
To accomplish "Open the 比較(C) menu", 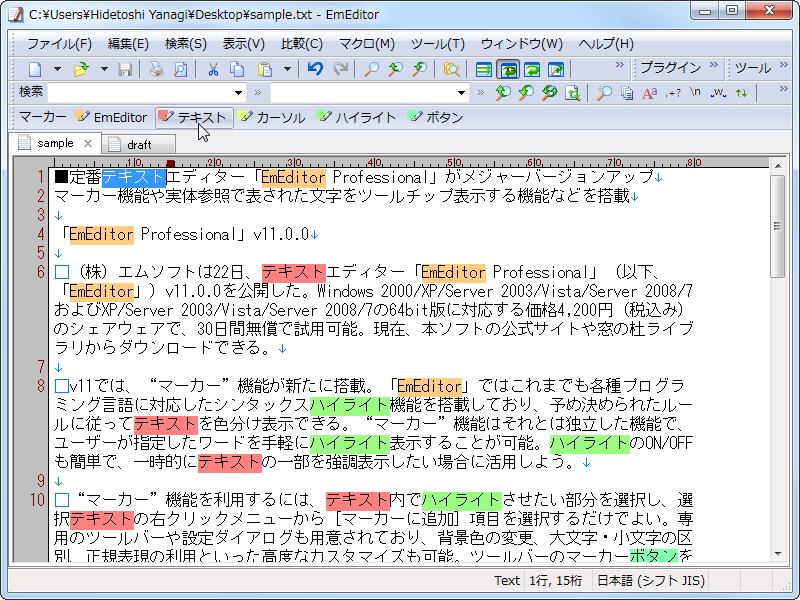I will 302,44.
